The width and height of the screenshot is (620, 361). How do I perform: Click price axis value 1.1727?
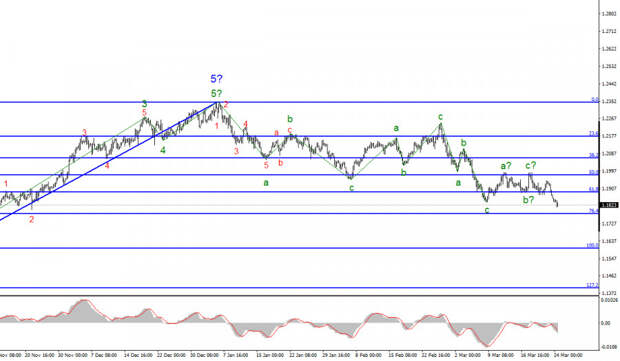609,223
